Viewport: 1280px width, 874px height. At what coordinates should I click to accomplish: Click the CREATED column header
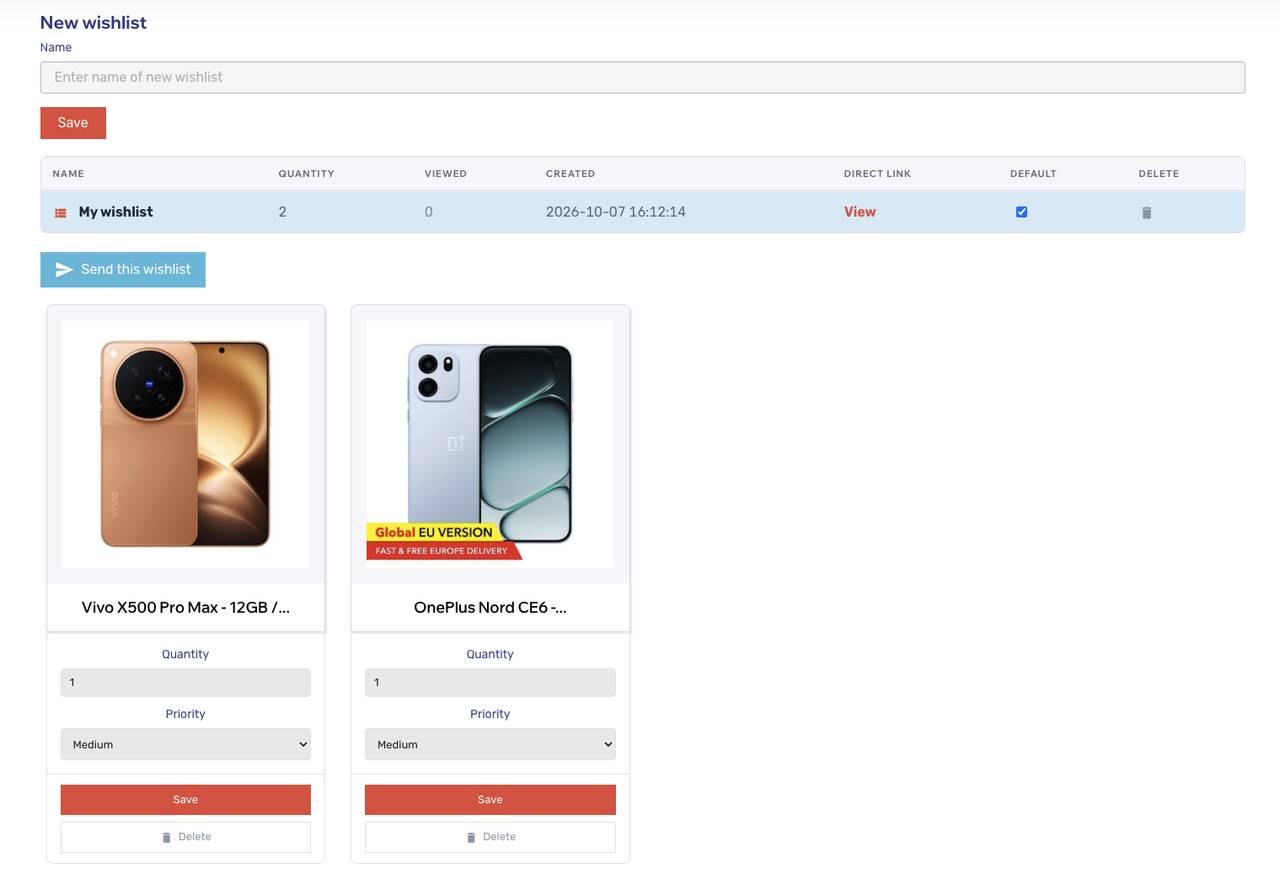click(571, 174)
